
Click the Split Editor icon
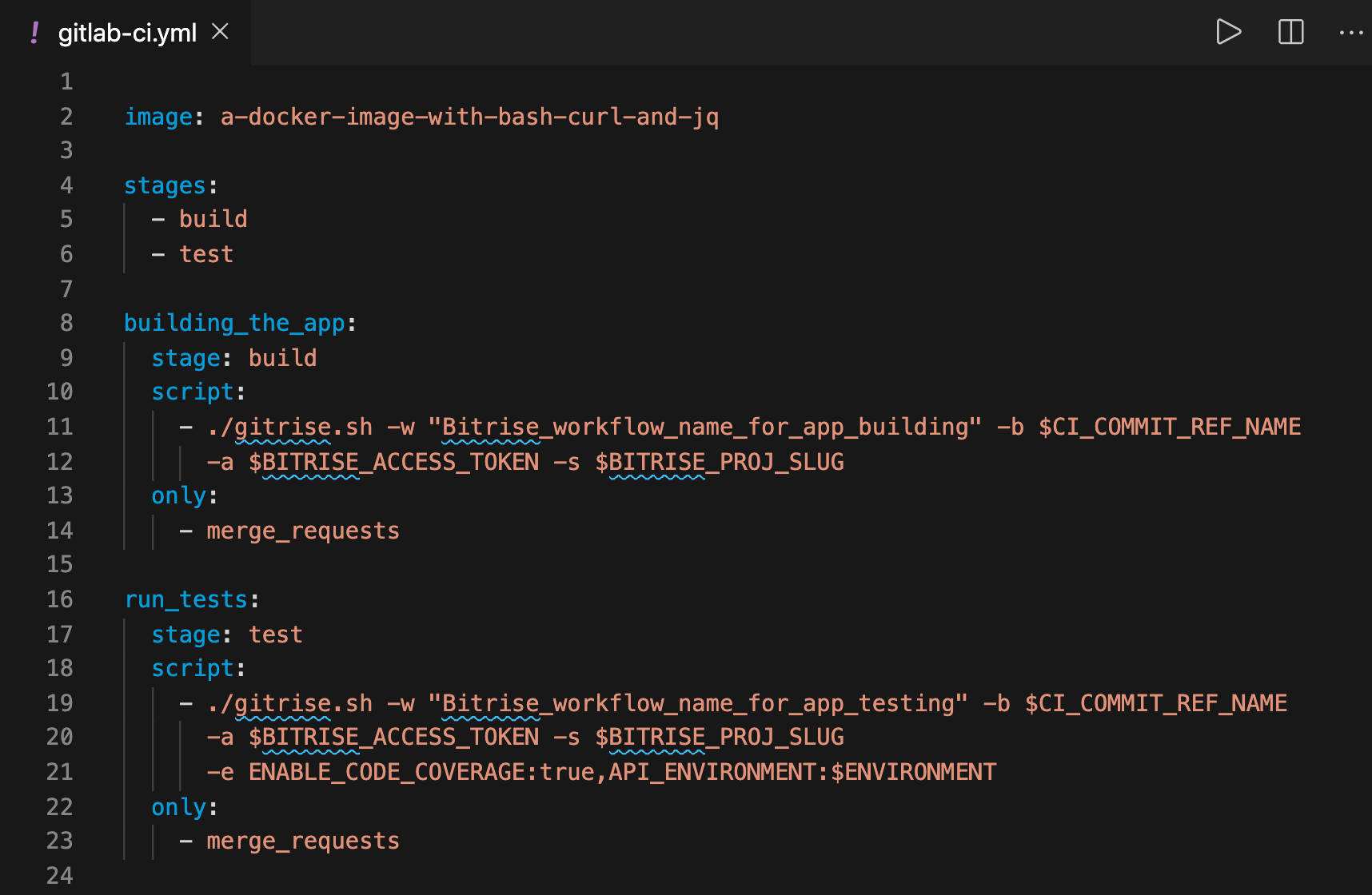tap(1290, 32)
